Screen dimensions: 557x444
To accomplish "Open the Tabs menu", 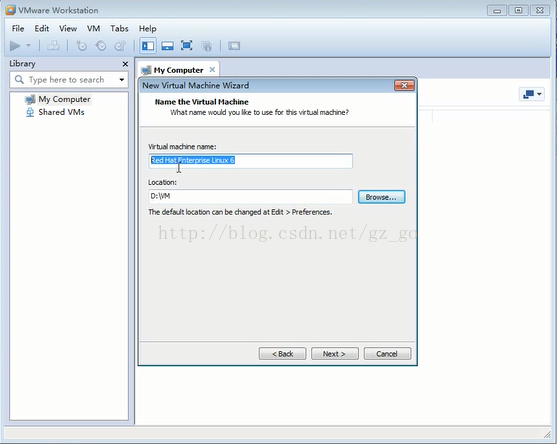I will [x=119, y=28].
